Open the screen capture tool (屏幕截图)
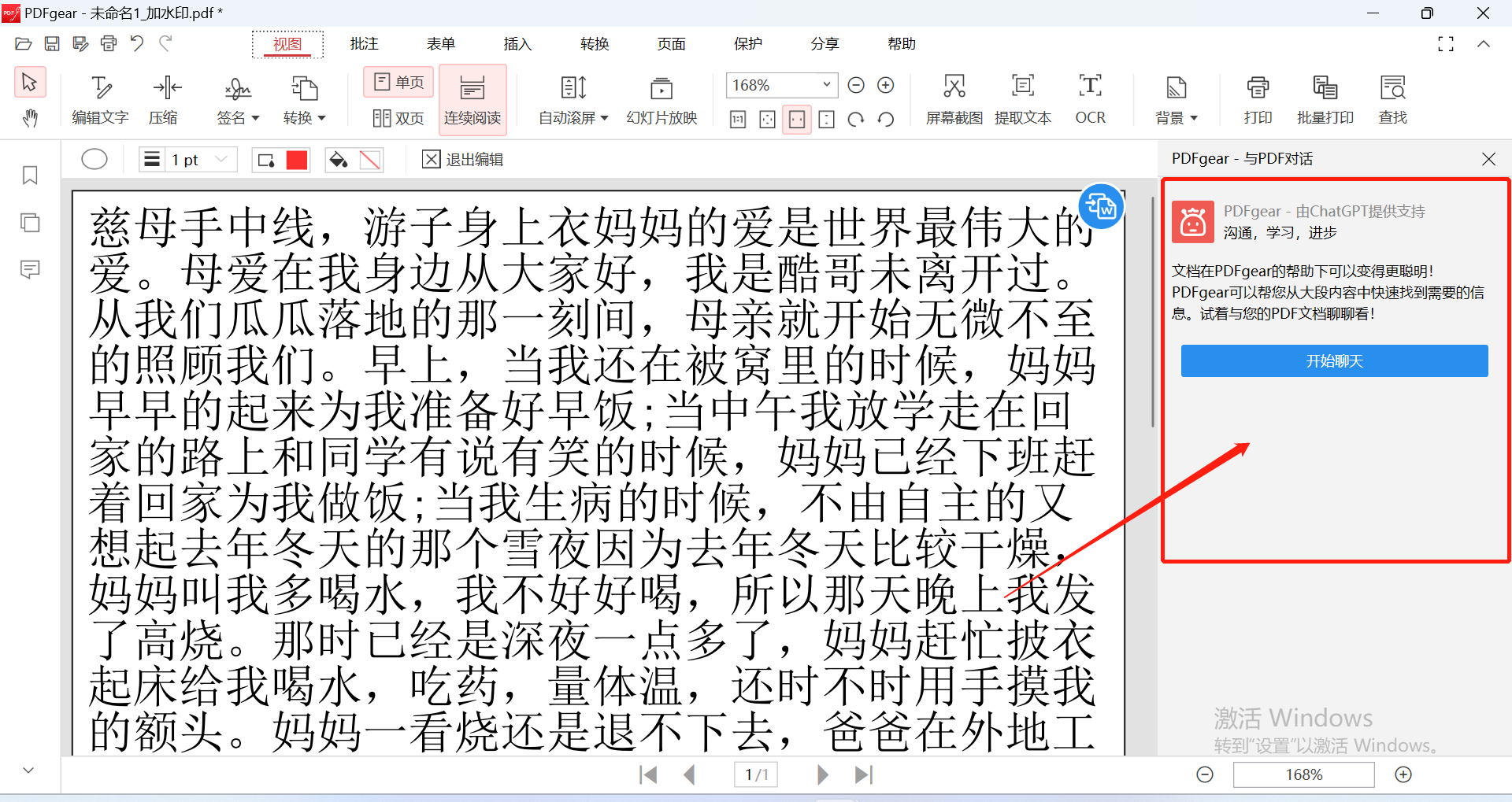The image size is (1512, 802). pyautogui.click(x=954, y=87)
